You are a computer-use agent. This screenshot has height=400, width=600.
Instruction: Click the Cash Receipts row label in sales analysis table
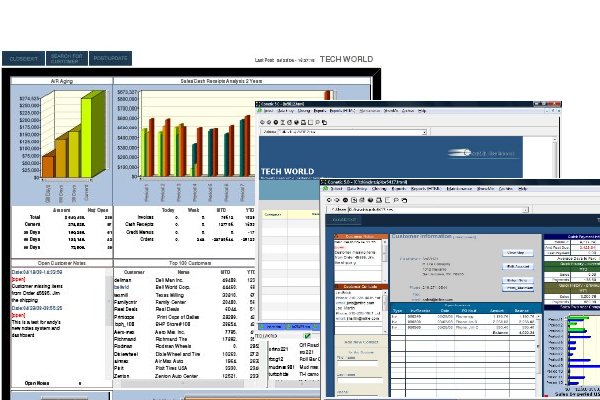tap(139, 224)
